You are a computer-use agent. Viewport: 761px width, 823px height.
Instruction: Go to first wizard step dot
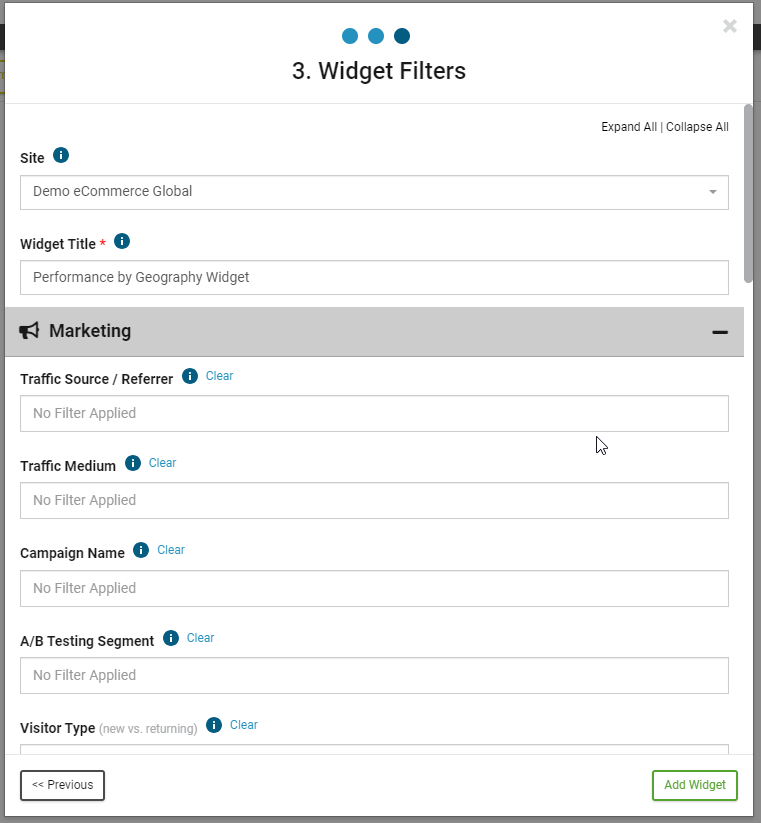click(x=350, y=36)
